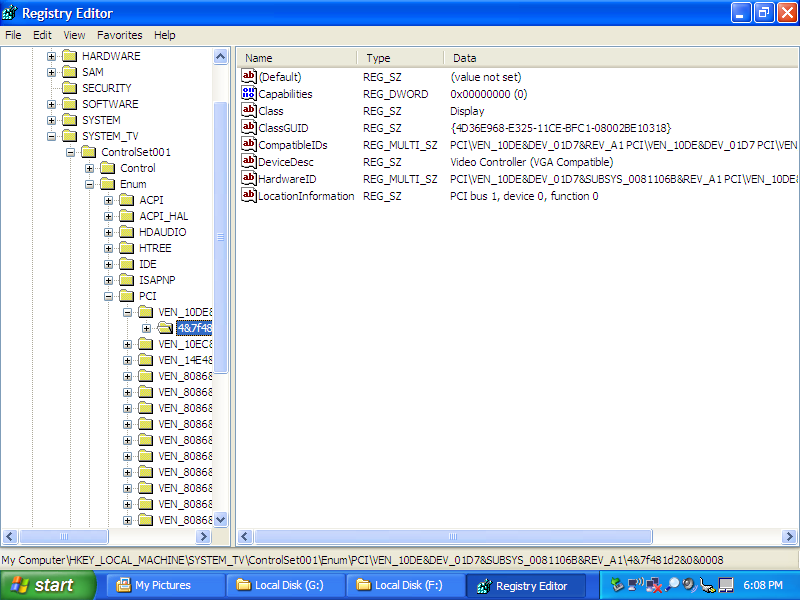The width and height of the screenshot is (800, 600).
Task: Open the Start menu
Action: click(x=47, y=585)
